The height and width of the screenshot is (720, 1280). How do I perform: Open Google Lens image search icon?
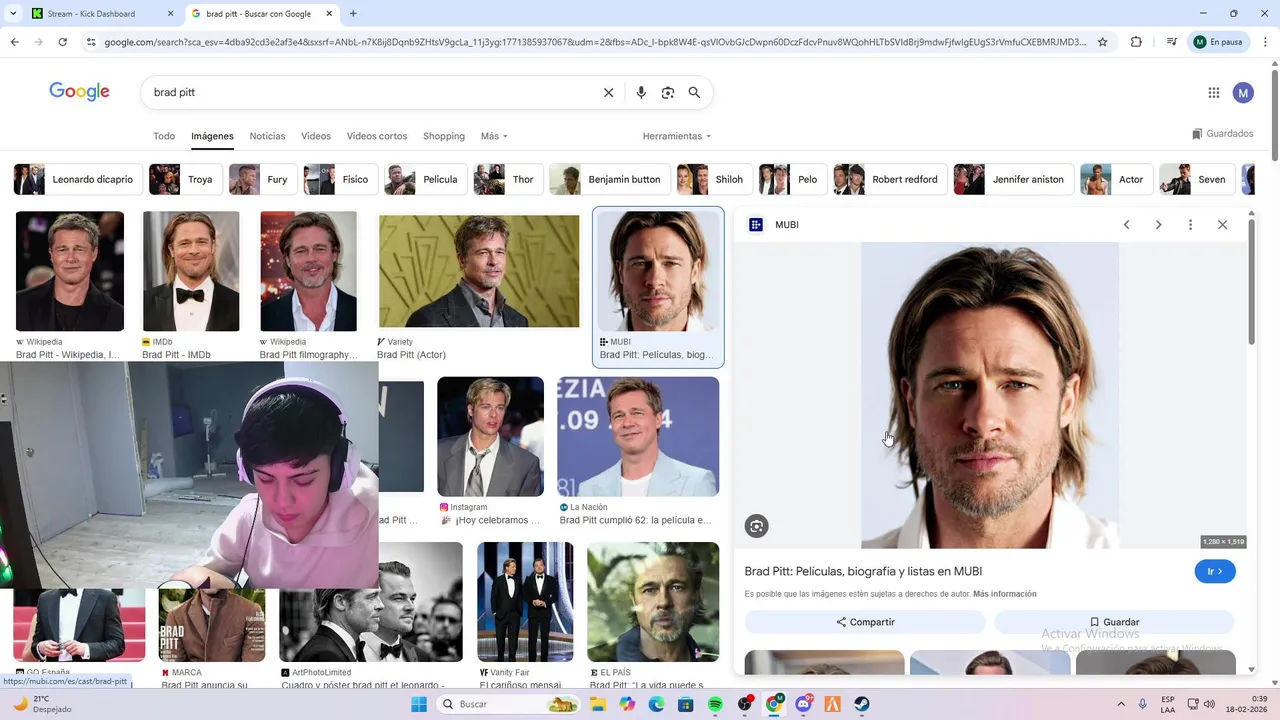pyautogui.click(x=668, y=92)
